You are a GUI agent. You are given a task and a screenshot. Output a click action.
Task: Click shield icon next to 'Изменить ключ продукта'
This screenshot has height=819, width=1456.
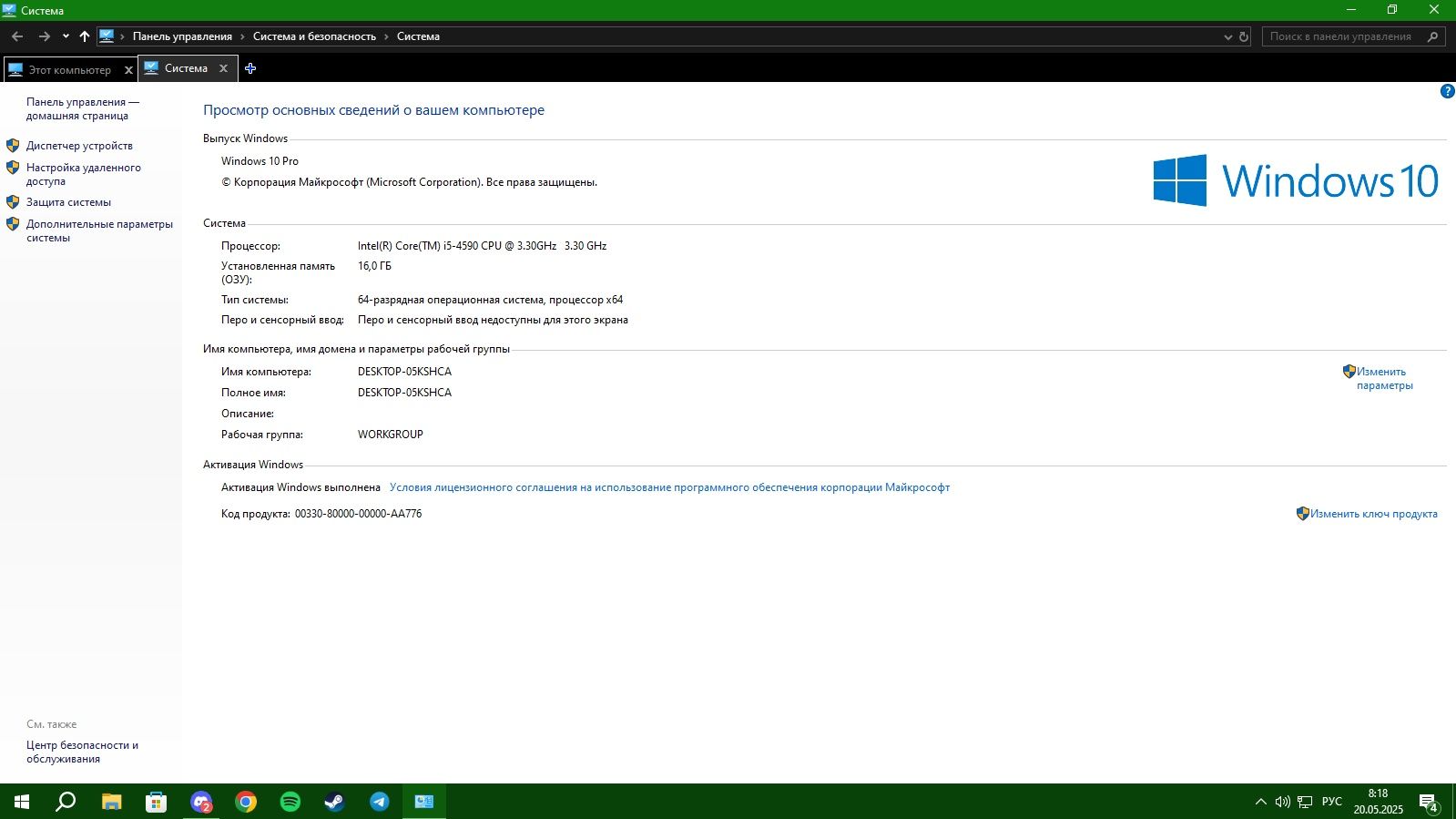pos(1303,514)
